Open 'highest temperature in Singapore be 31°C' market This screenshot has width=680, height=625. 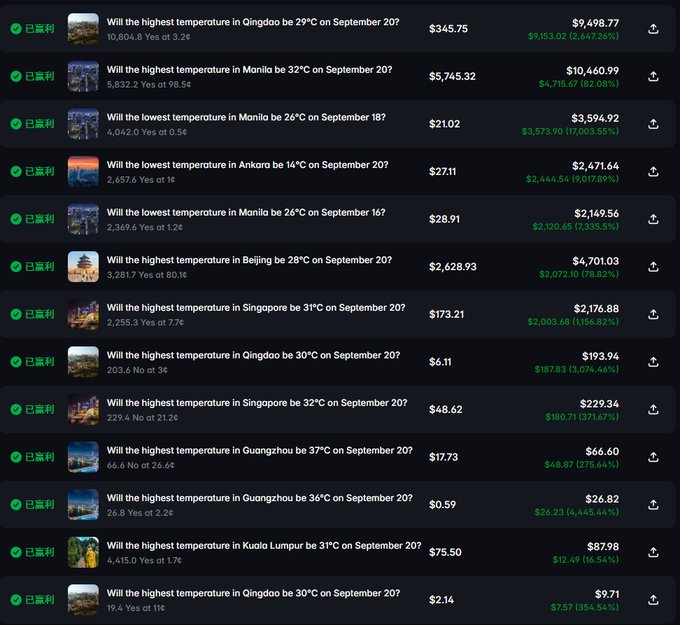256,308
